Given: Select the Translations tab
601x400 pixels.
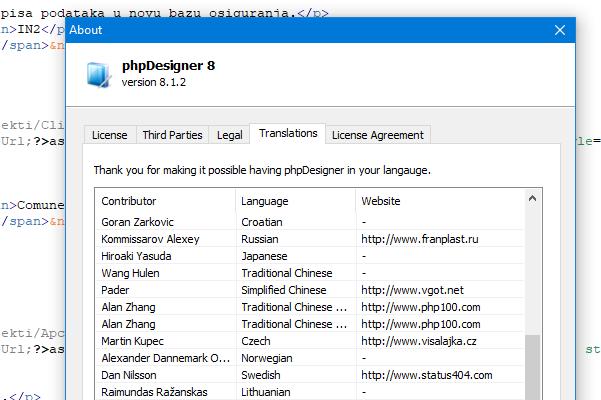Looking at the screenshot, I should click(288, 133).
